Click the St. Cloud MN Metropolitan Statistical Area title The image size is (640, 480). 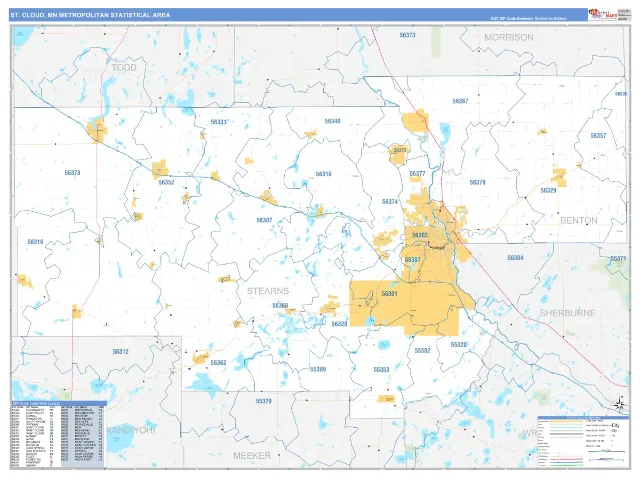pyautogui.click(x=90, y=15)
